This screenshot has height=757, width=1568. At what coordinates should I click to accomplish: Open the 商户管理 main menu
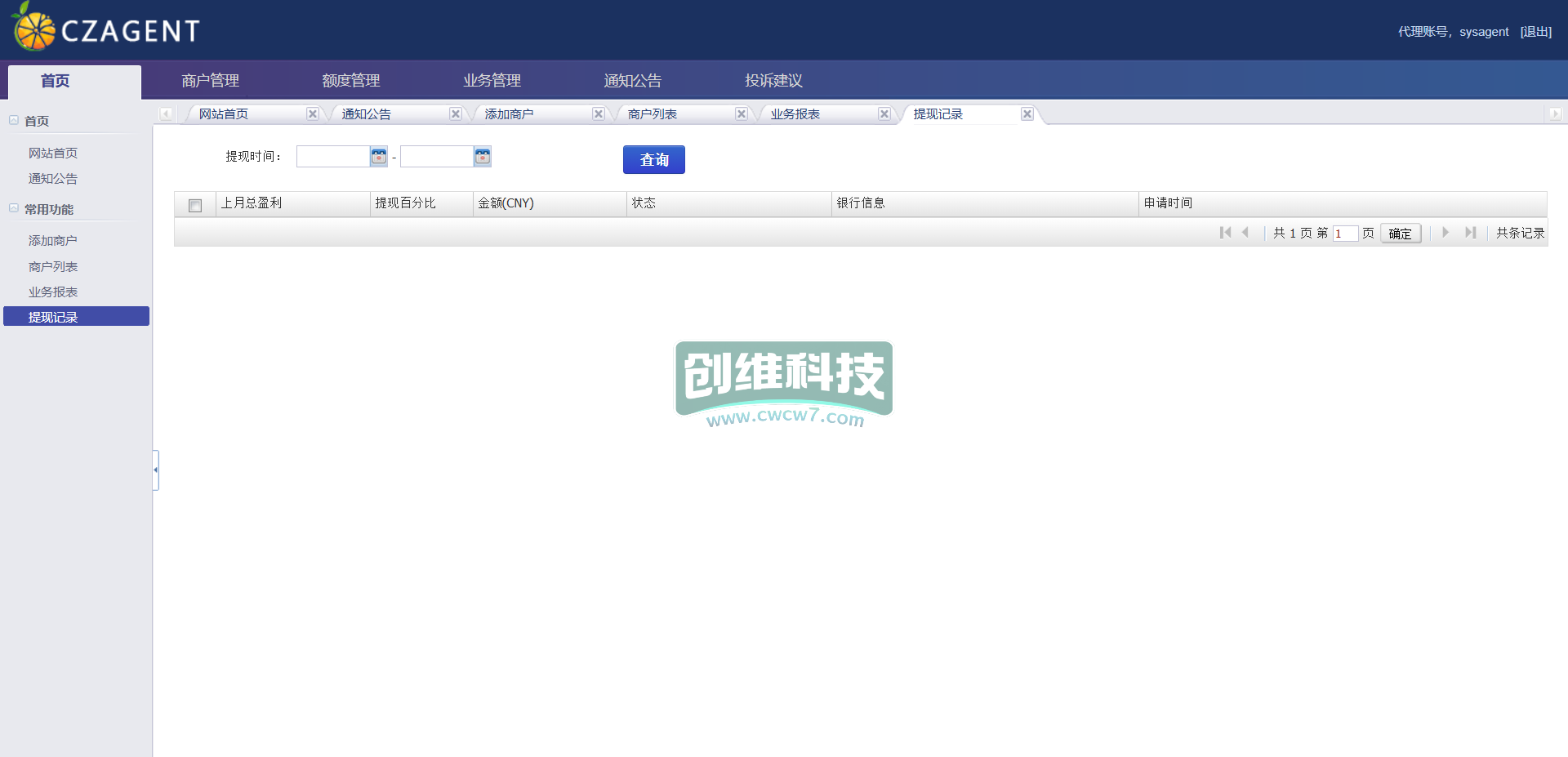pos(210,81)
